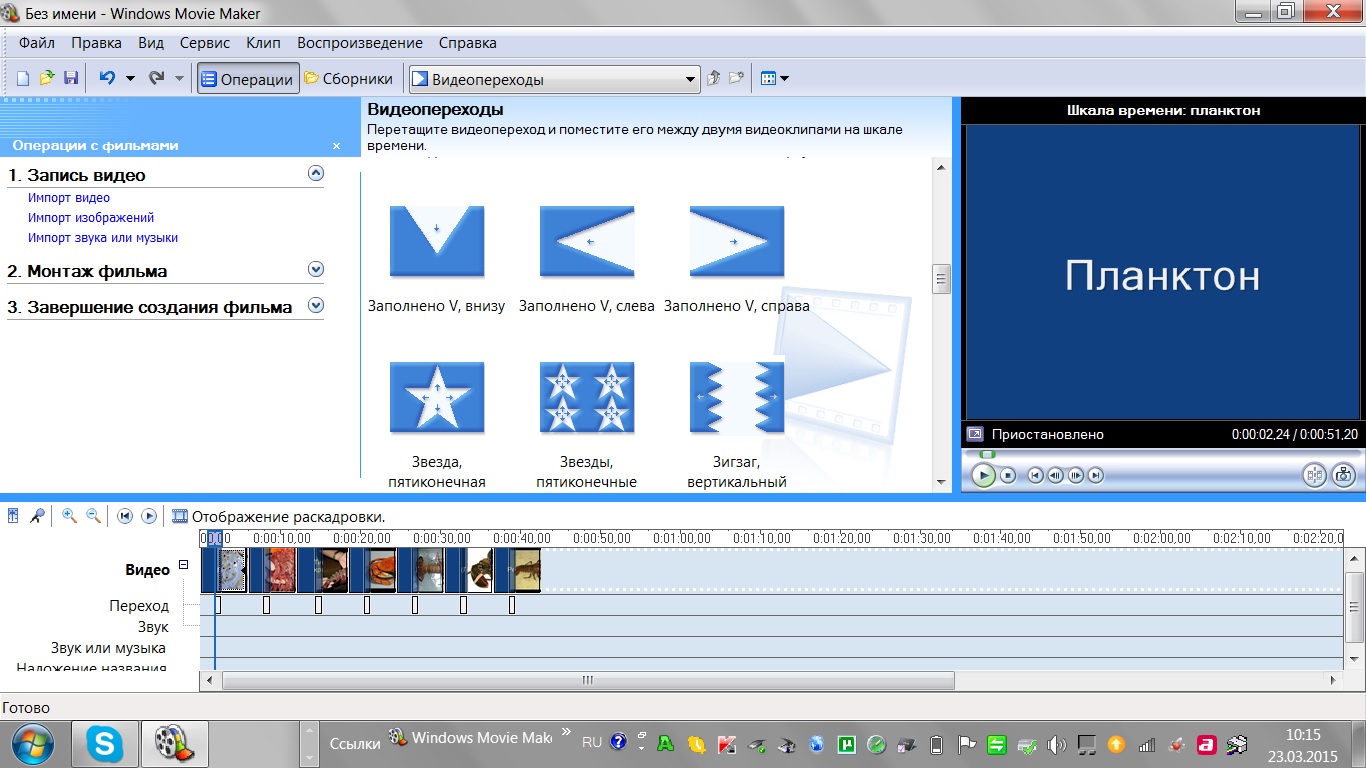Click the timeline horizontal scrollbar thumb

click(x=588, y=680)
